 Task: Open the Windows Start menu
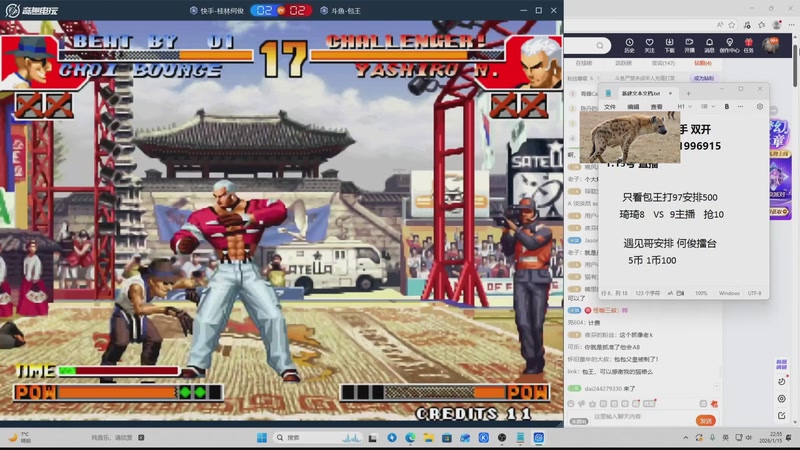pos(262,438)
